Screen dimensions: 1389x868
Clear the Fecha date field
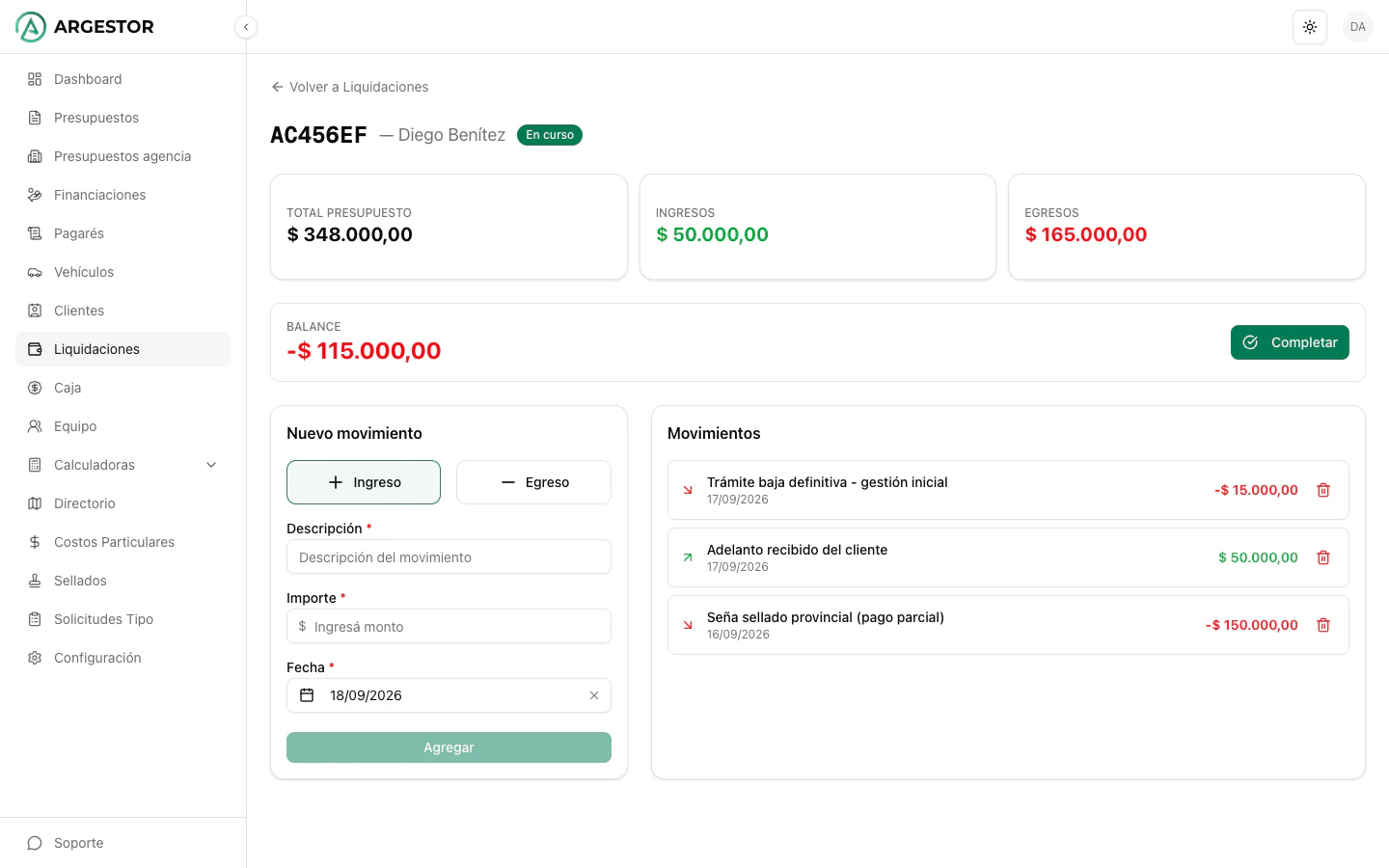coord(594,695)
